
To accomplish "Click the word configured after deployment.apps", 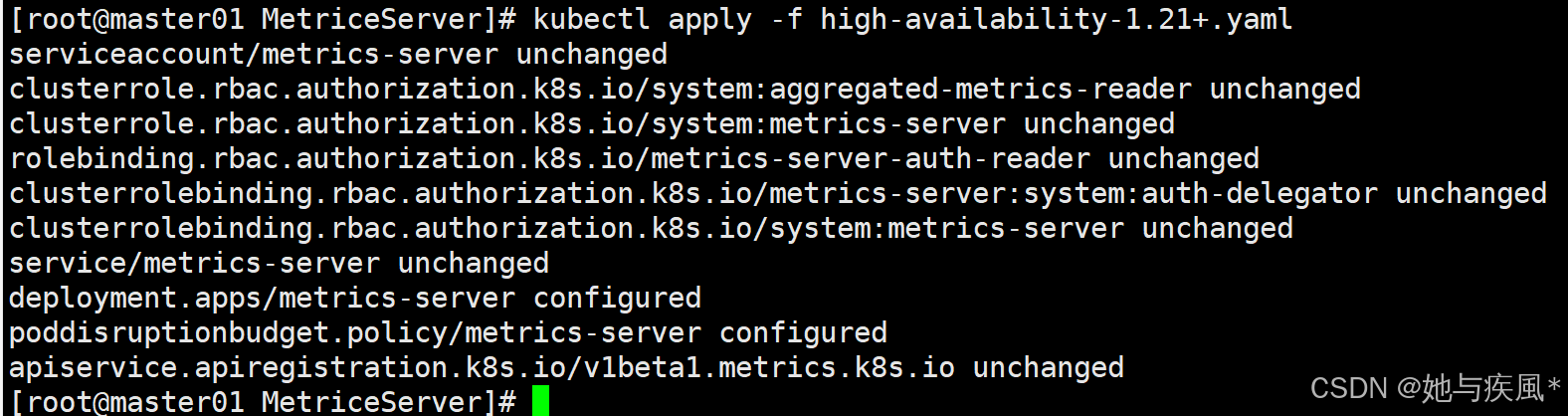I will point(617,298).
